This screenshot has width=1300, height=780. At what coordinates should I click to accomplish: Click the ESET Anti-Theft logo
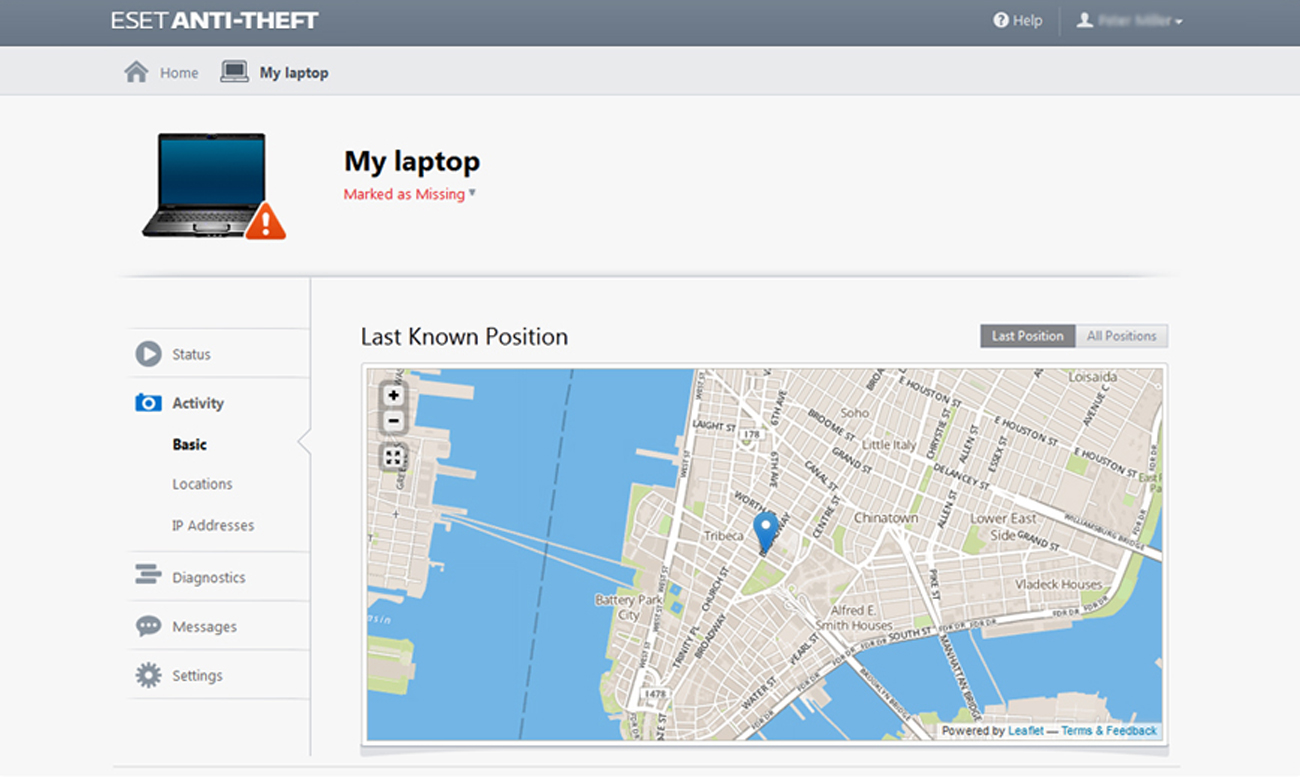(x=215, y=21)
